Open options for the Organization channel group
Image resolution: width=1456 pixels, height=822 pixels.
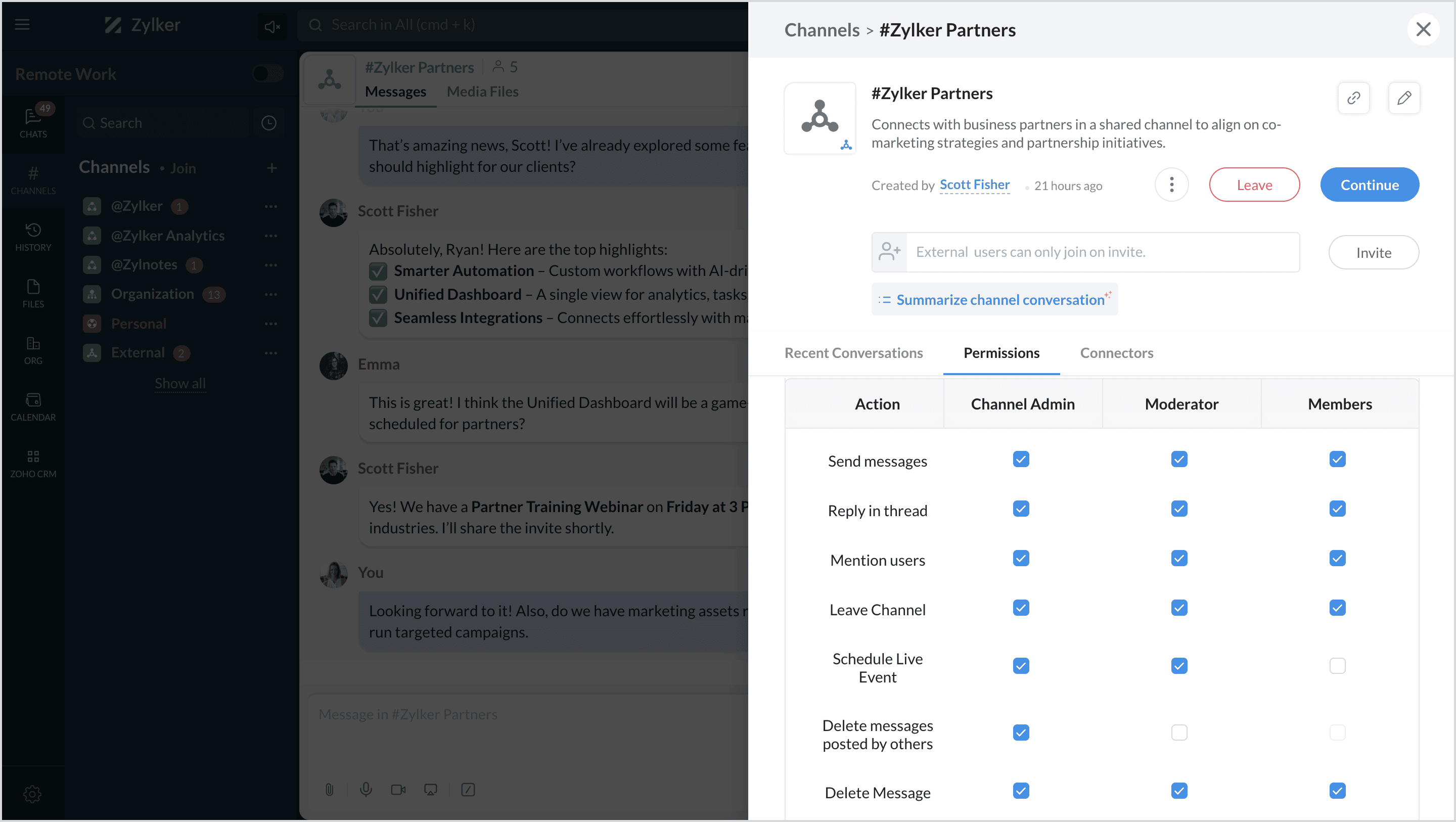point(271,294)
